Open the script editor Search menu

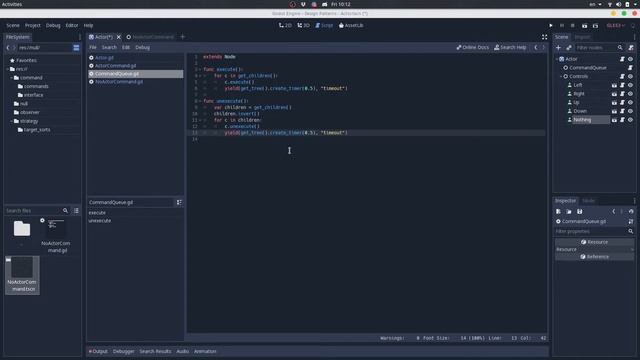109,47
